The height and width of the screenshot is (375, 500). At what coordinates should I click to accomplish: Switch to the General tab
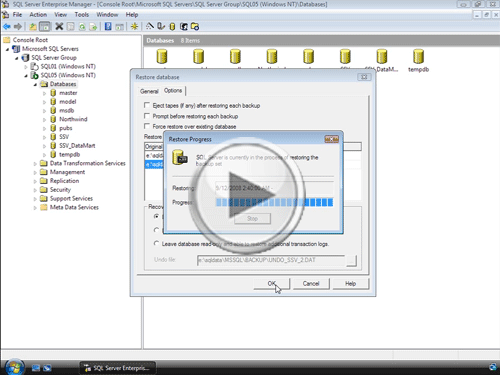pyautogui.click(x=149, y=91)
